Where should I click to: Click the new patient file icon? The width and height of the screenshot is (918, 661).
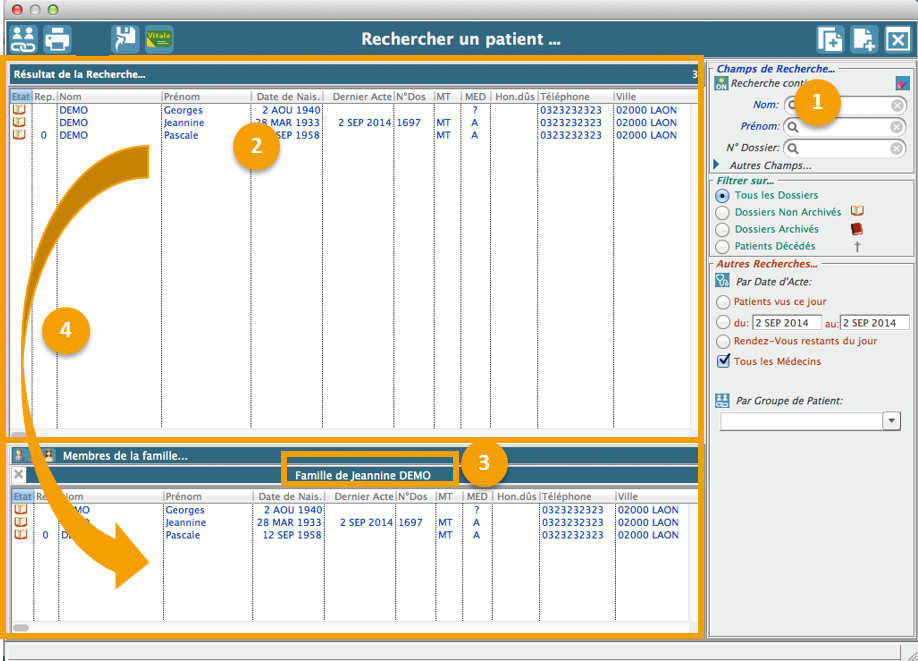(x=864, y=39)
